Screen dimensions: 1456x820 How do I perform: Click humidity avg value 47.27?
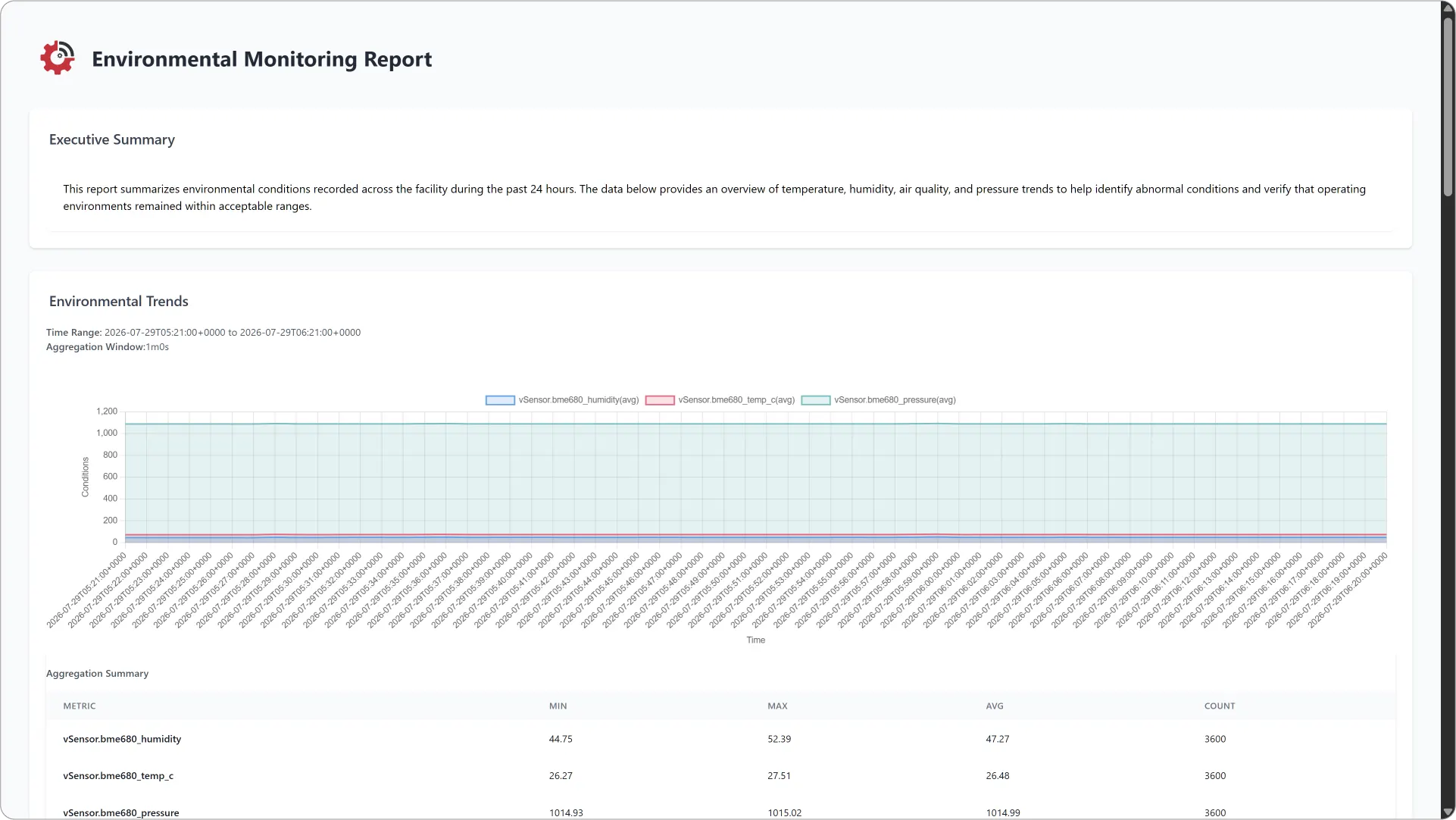click(x=998, y=739)
